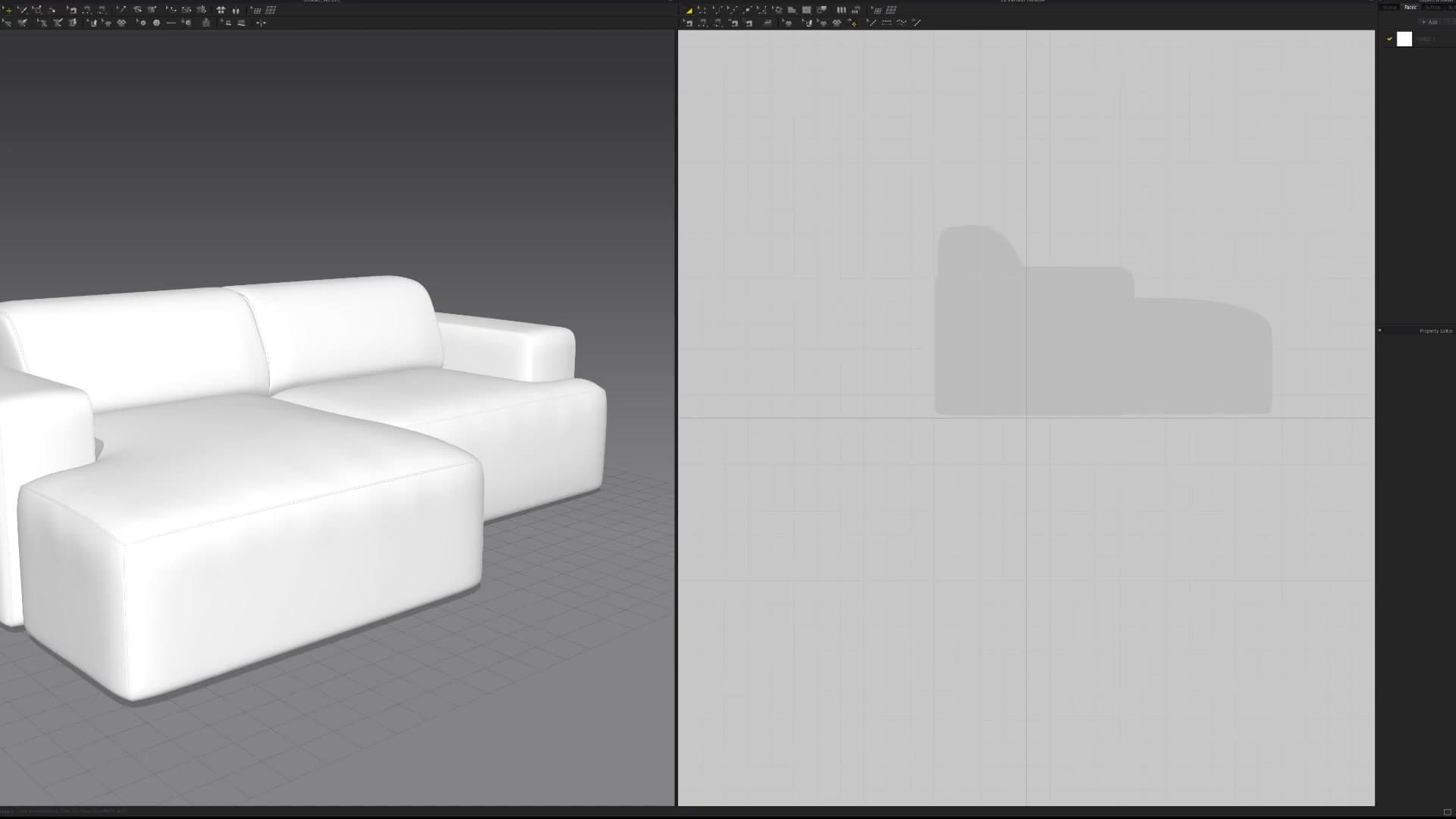Image resolution: width=1456 pixels, height=819 pixels.
Task: Select the wavy Puckering line tool
Action: 902,23
